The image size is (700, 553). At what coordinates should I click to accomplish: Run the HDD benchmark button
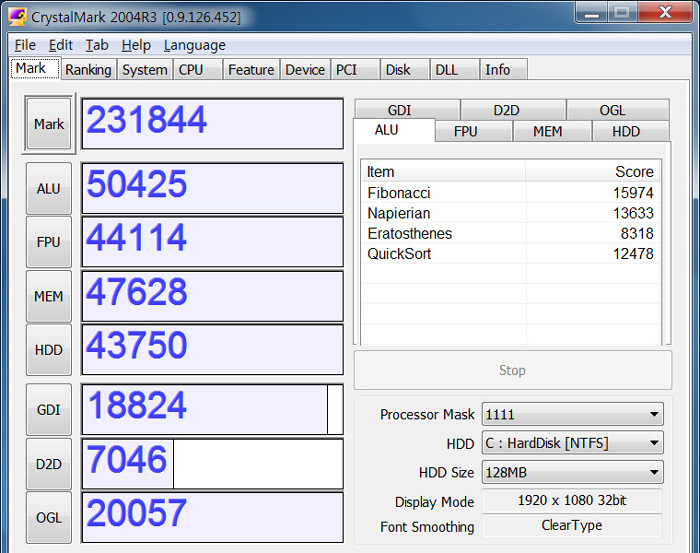tap(49, 350)
